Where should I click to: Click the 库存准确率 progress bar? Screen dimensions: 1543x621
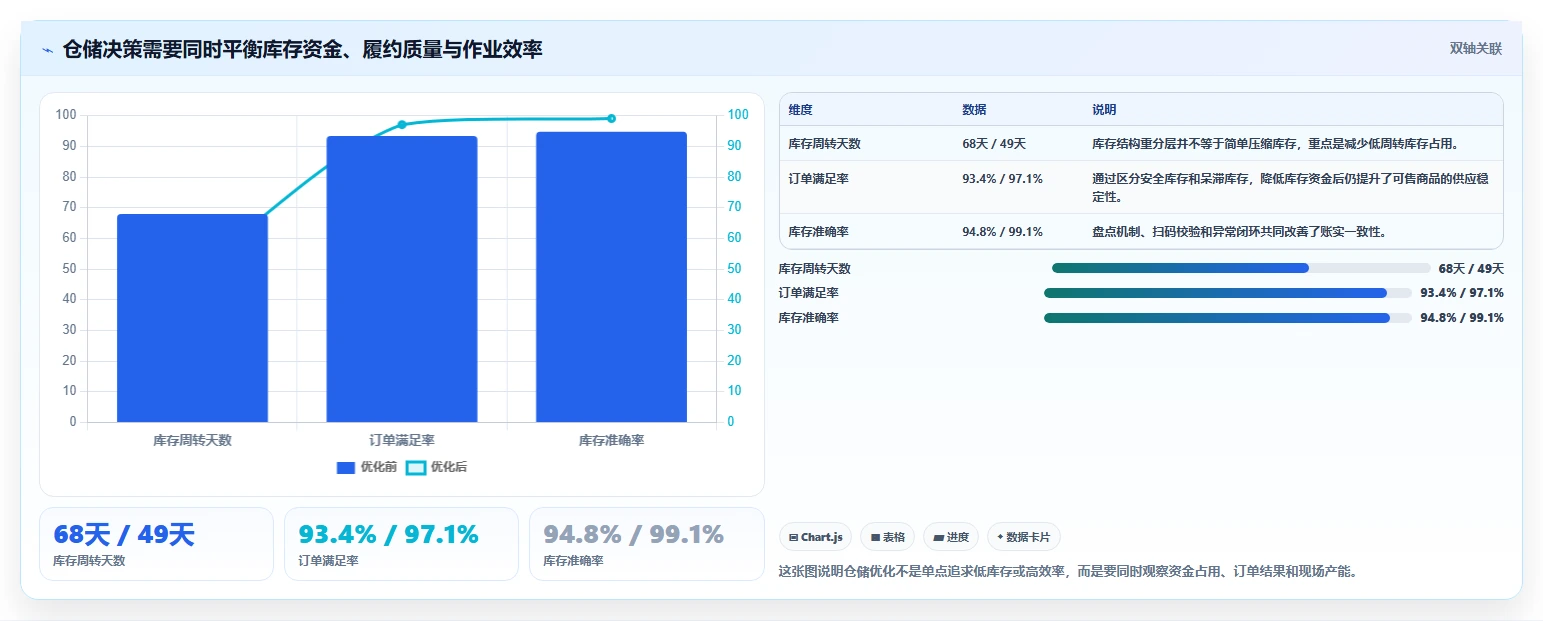(1228, 318)
